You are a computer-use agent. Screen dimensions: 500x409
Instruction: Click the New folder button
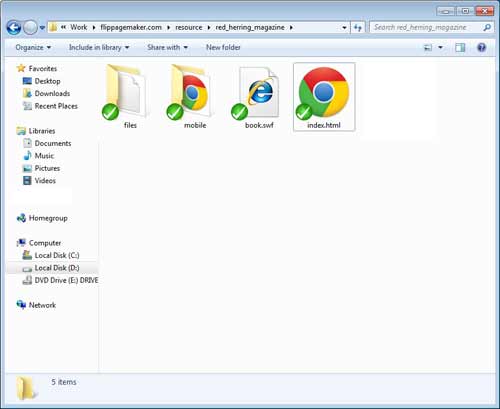tap(223, 47)
